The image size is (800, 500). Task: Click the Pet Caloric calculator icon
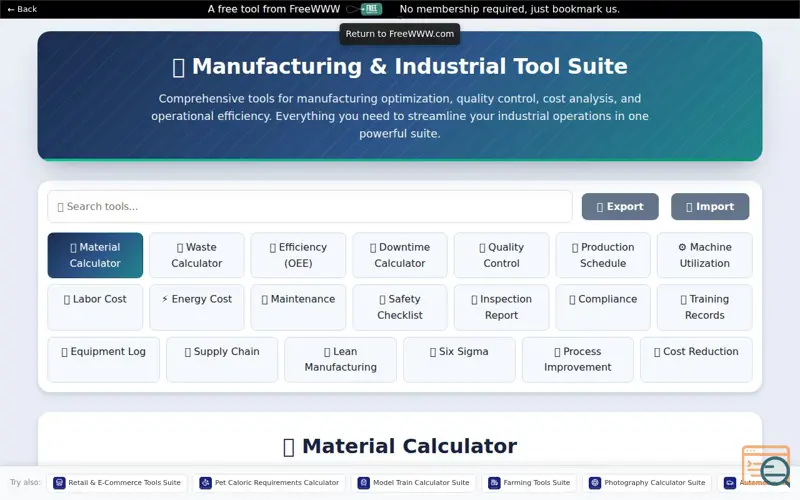205,483
